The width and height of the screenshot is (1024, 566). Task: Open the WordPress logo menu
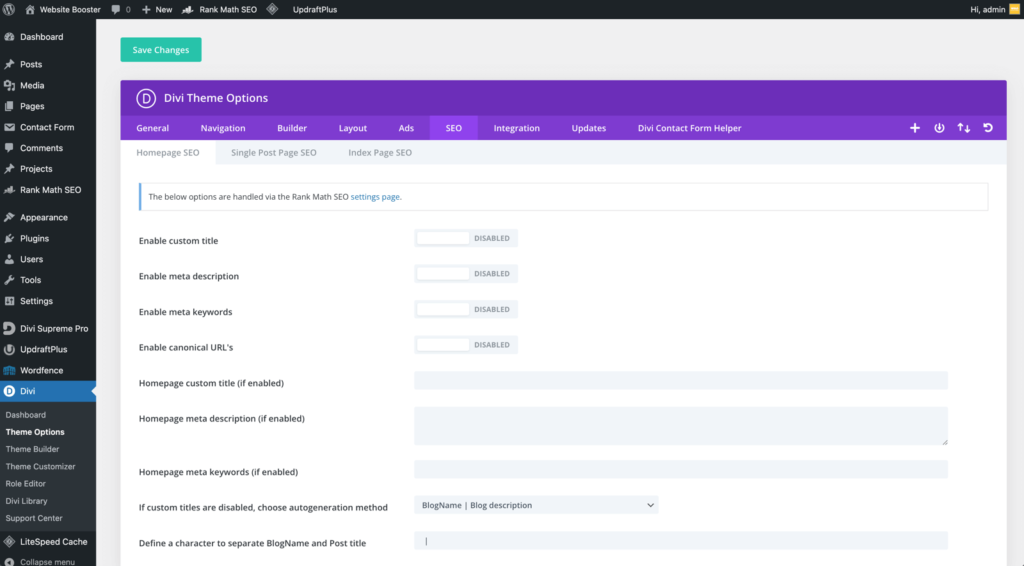coord(10,9)
